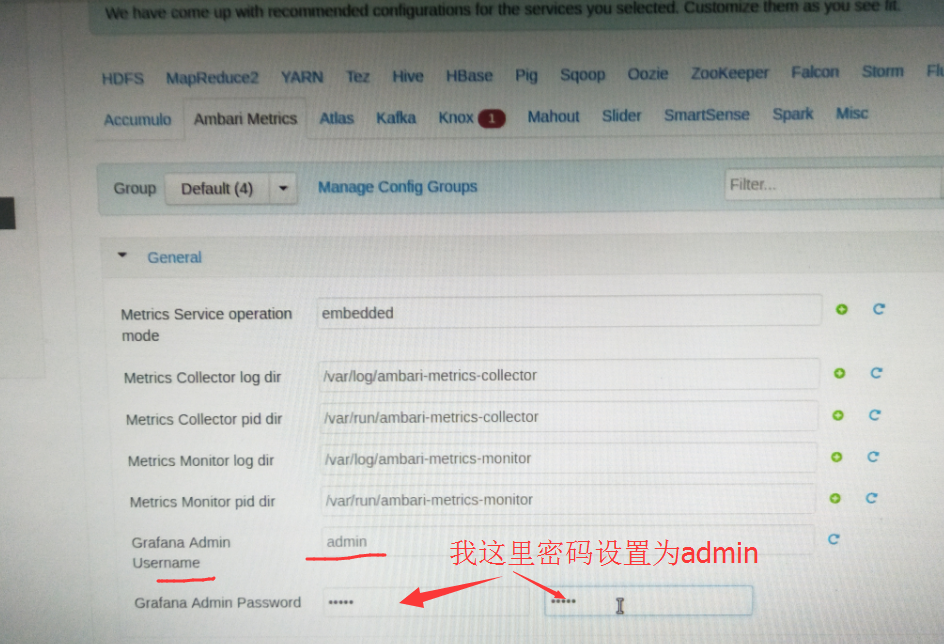Select the Default (4) config group button
The height and width of the screenshot is (644, 944).
point(217,189)
